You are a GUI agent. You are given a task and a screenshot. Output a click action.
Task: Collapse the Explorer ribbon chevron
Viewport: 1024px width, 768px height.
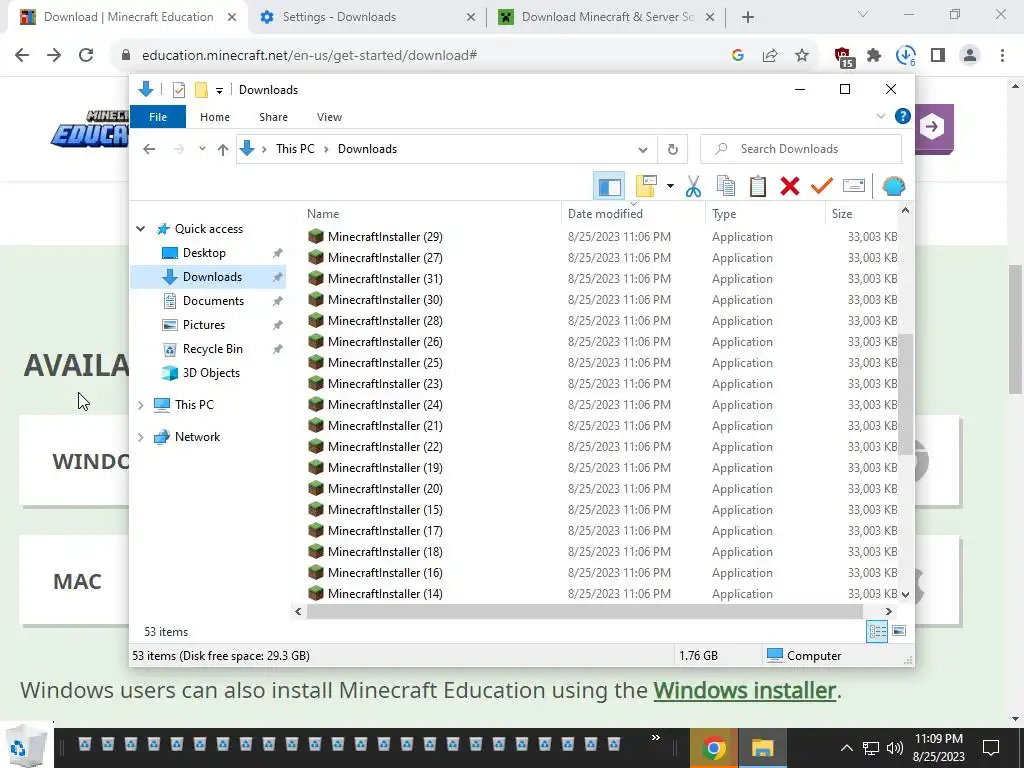click(880, 116)
